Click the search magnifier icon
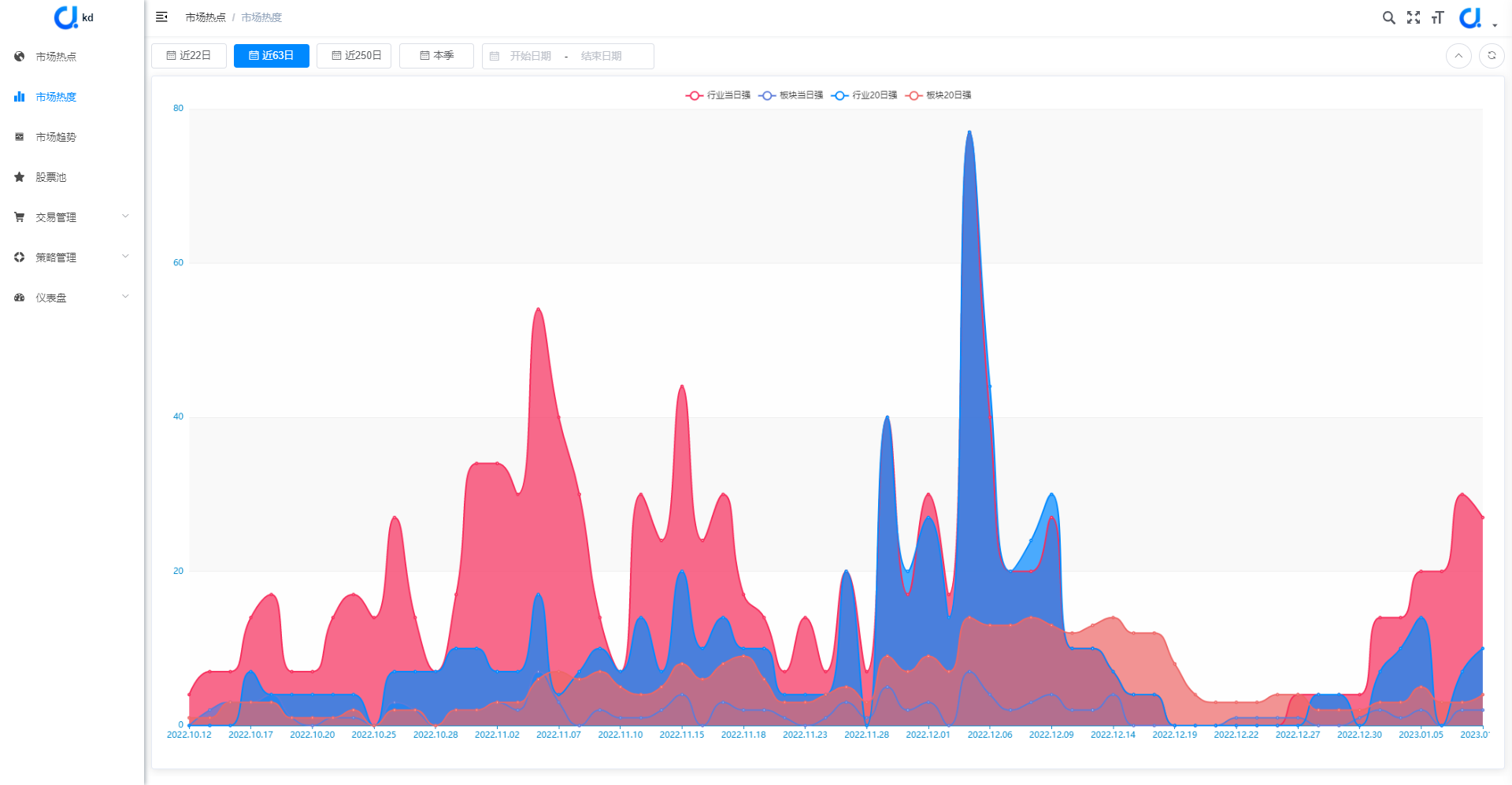This screenshot has width=1512, height=785. 1389,17
